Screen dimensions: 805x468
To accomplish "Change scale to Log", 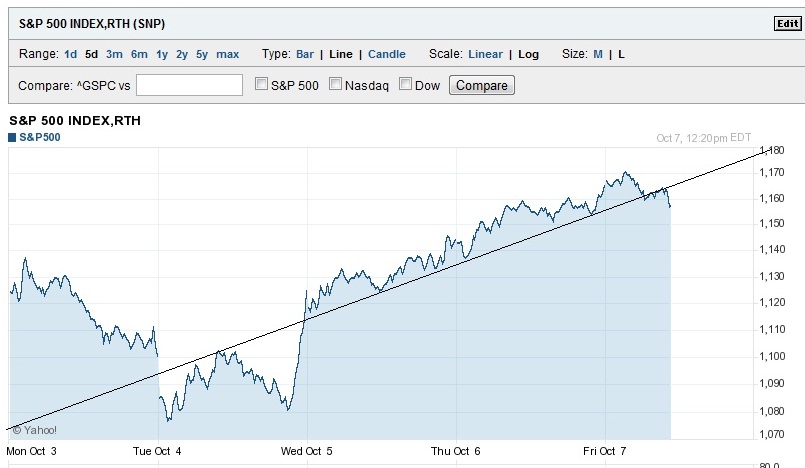I will coord(528,54).
